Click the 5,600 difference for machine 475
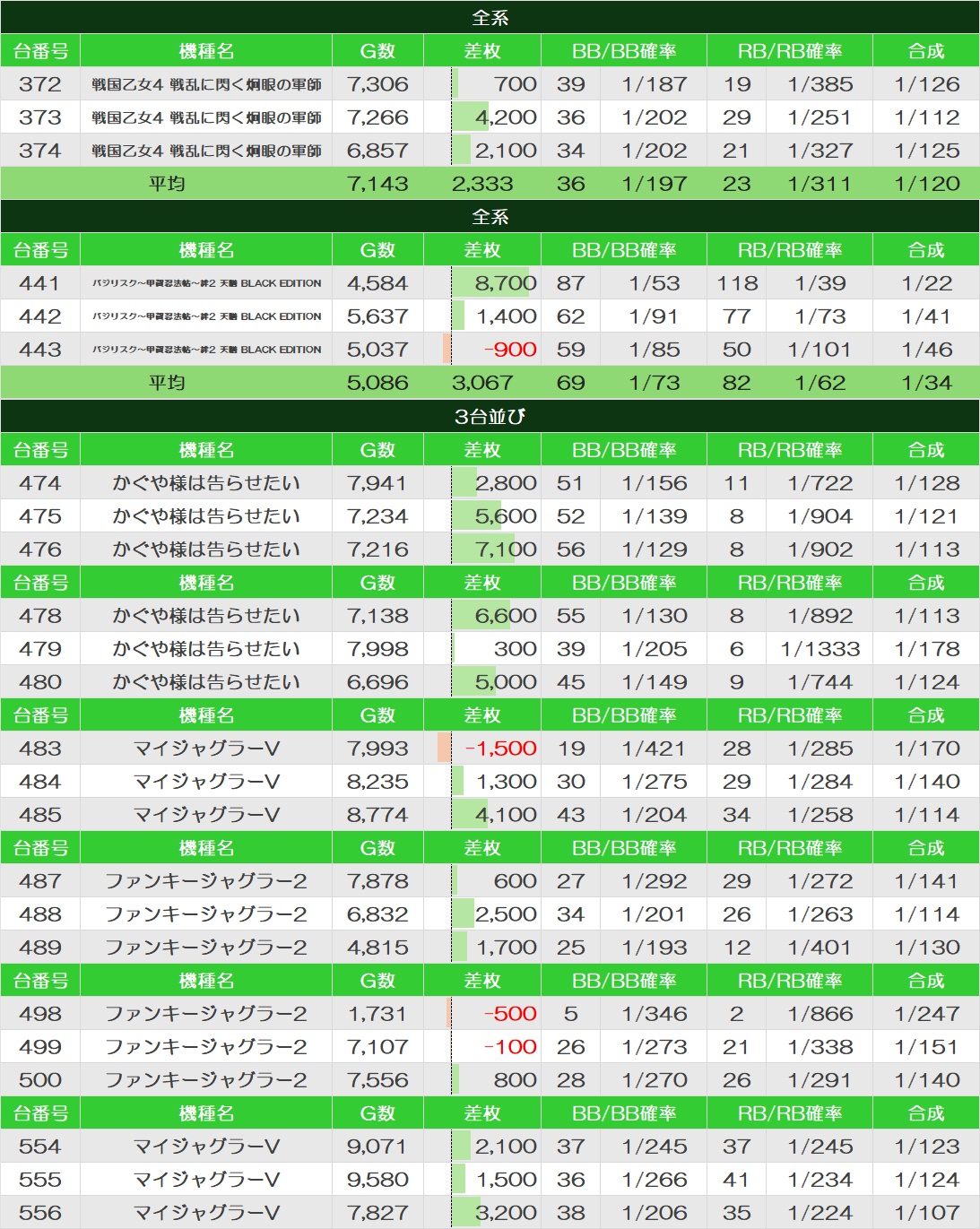This screenshot has height=1229, width=980. (x=506, y=516)
